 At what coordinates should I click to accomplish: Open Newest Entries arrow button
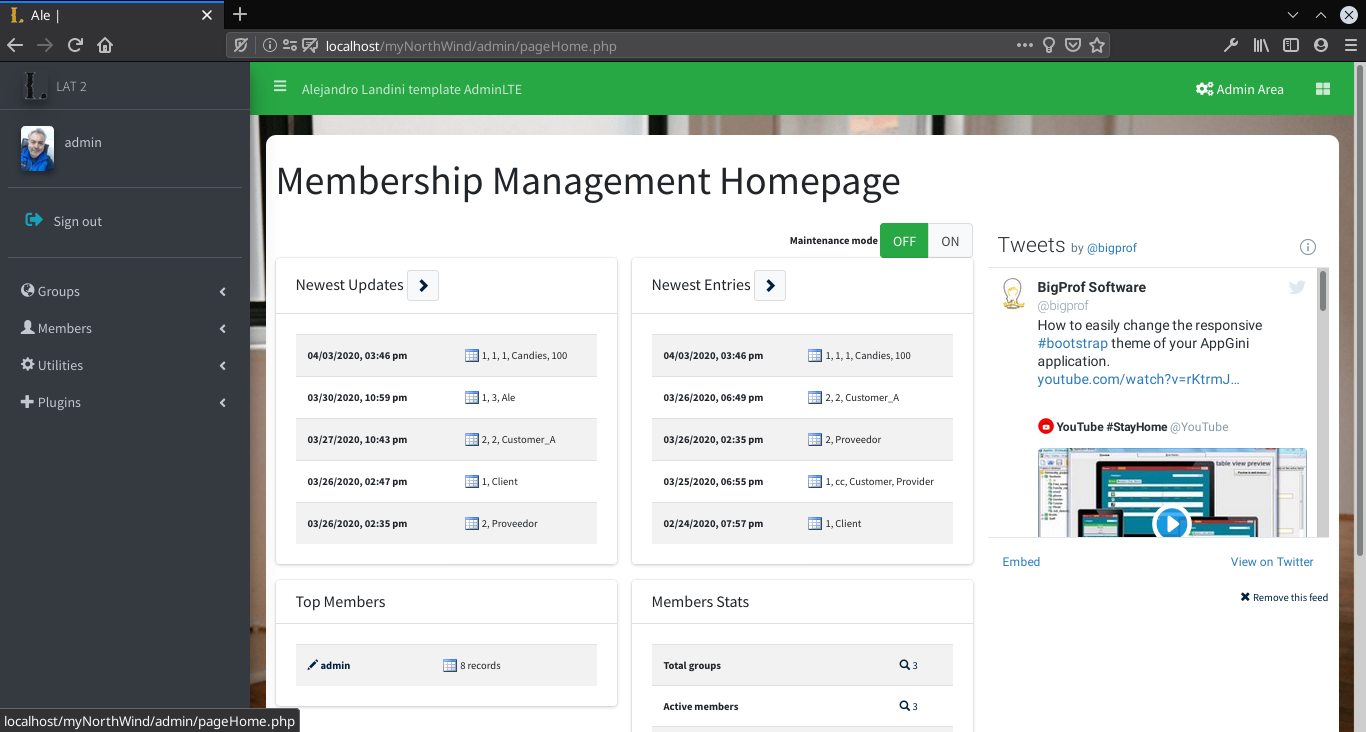[x=770, y=285]
